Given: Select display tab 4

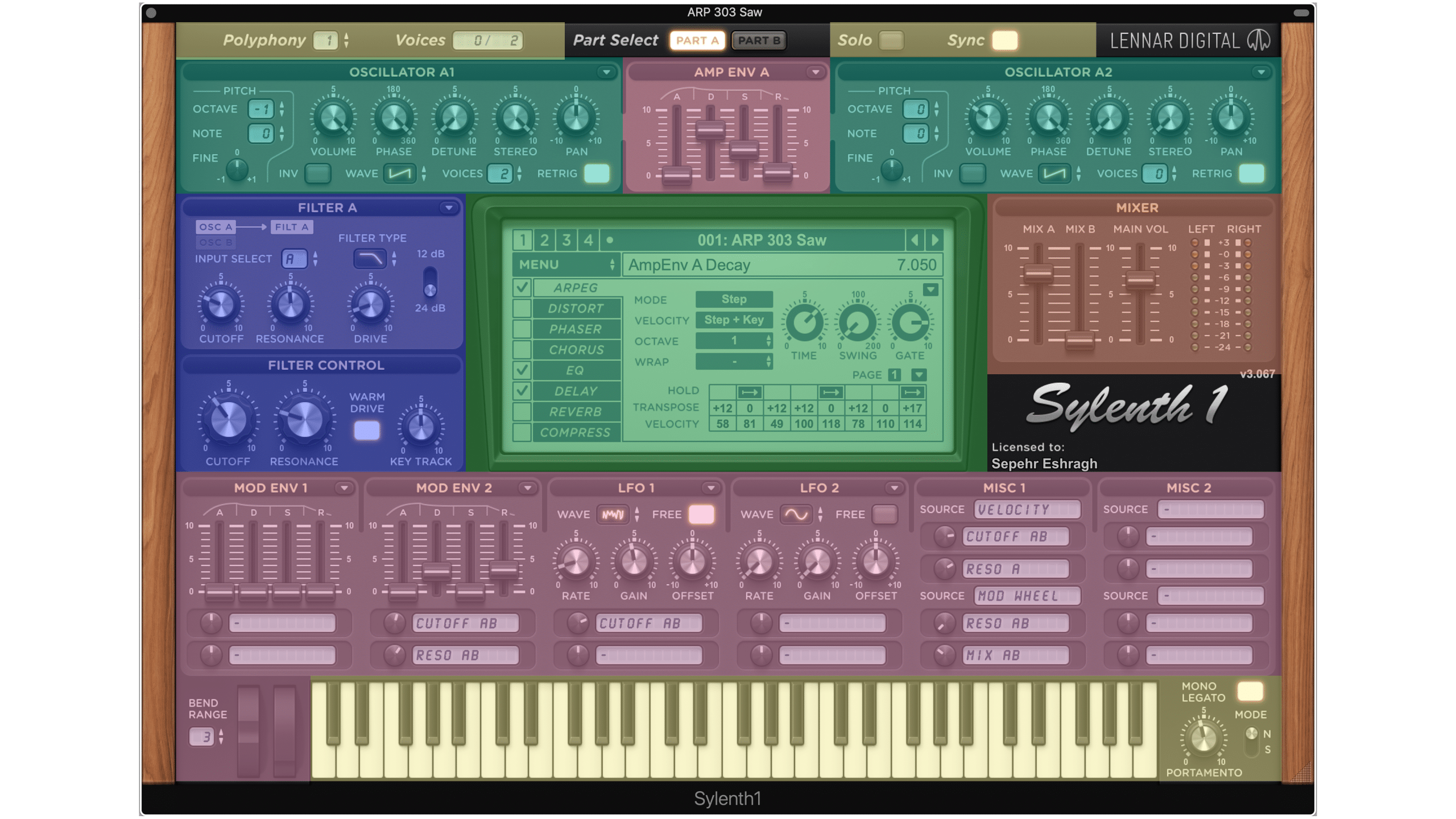Looking at the screenshot, I should [x=588, y=240].
